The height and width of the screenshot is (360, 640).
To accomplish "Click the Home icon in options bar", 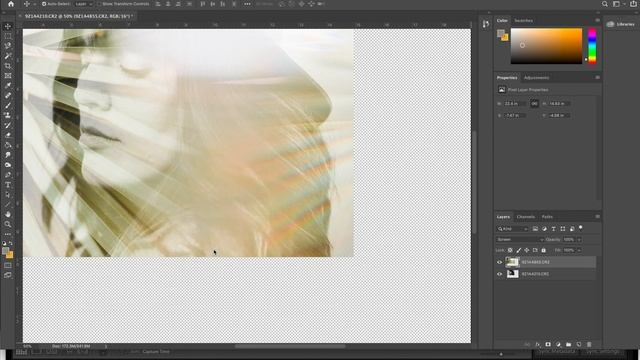I will (x=11, y=4).
